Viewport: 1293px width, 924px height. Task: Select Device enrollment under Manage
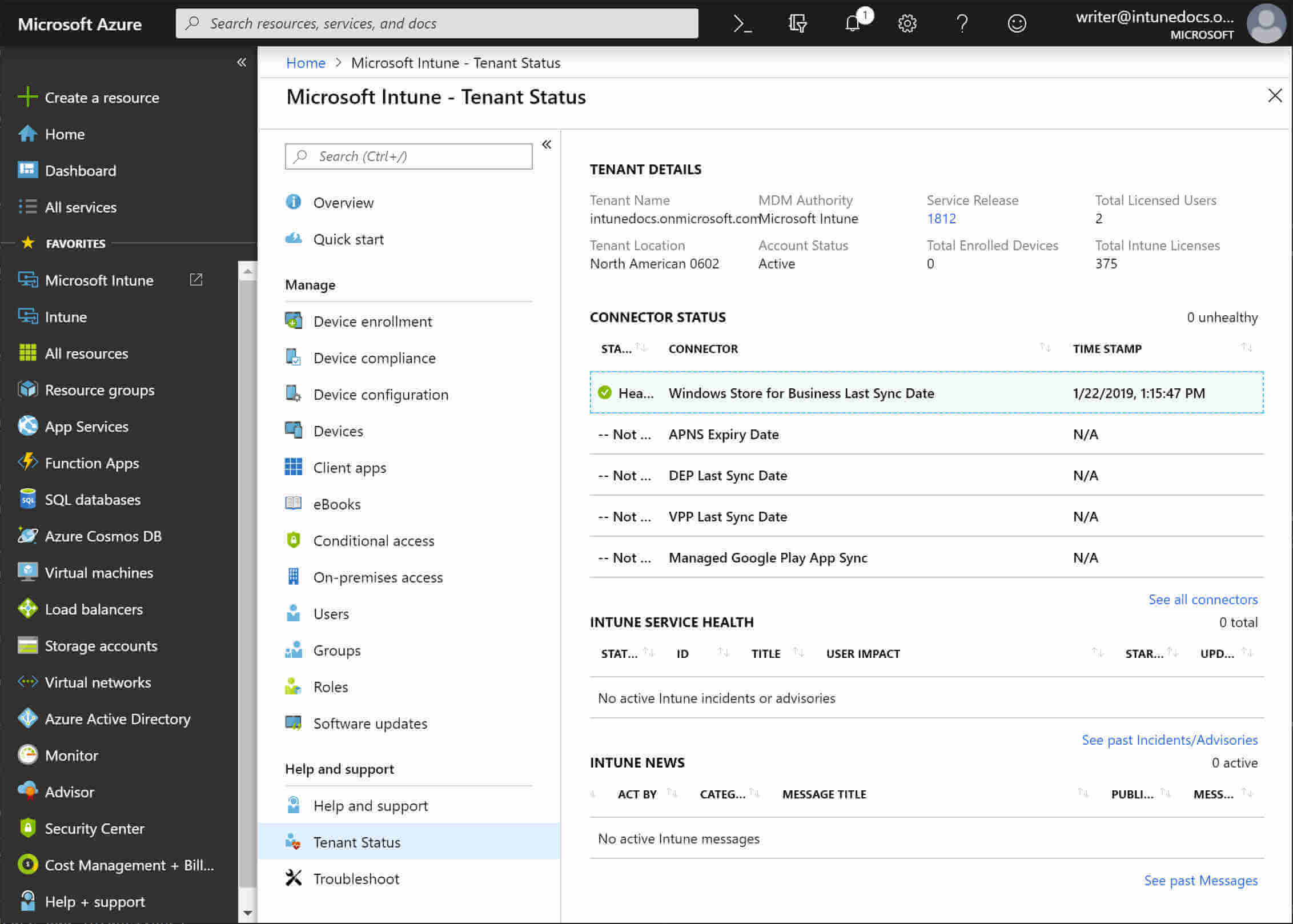(372, 321)
